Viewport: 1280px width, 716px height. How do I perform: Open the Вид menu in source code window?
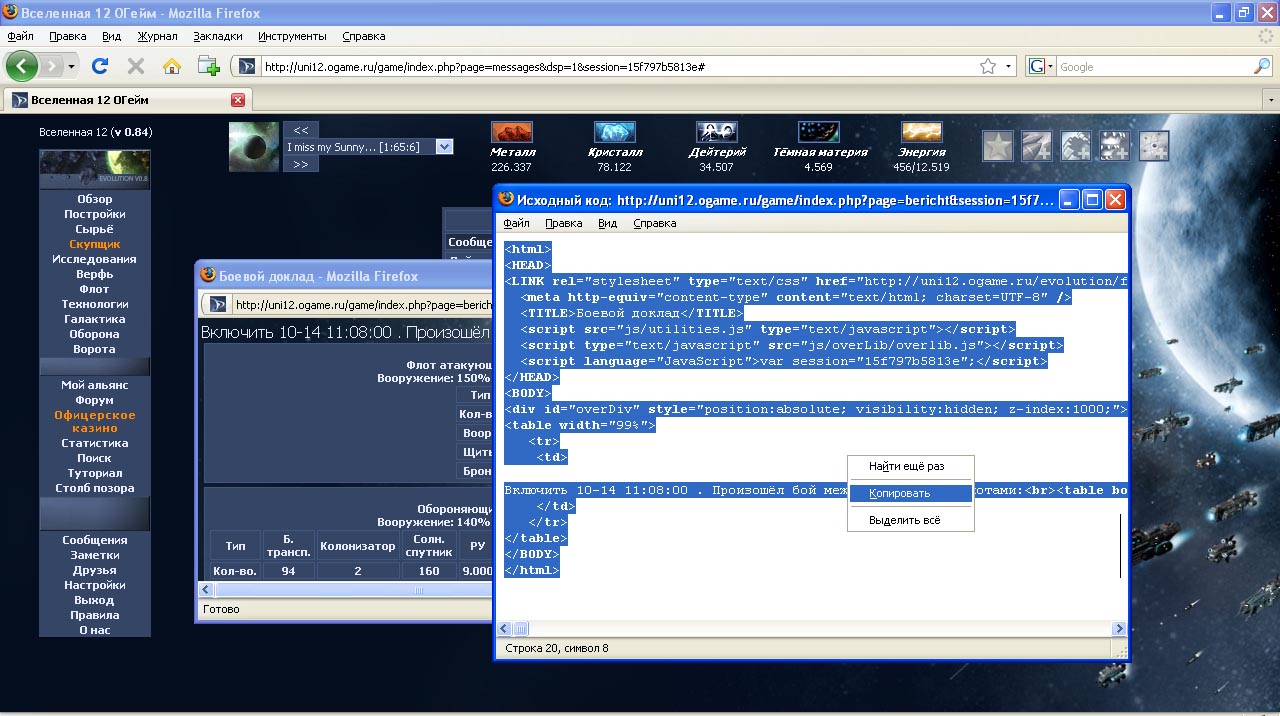(x=607, y=223)
